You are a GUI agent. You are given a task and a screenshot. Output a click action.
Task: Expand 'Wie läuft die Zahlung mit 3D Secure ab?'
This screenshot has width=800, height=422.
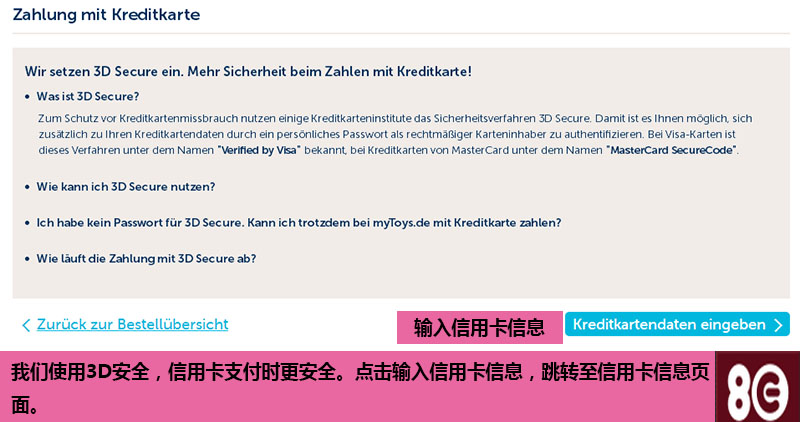[x=146, y=259]
